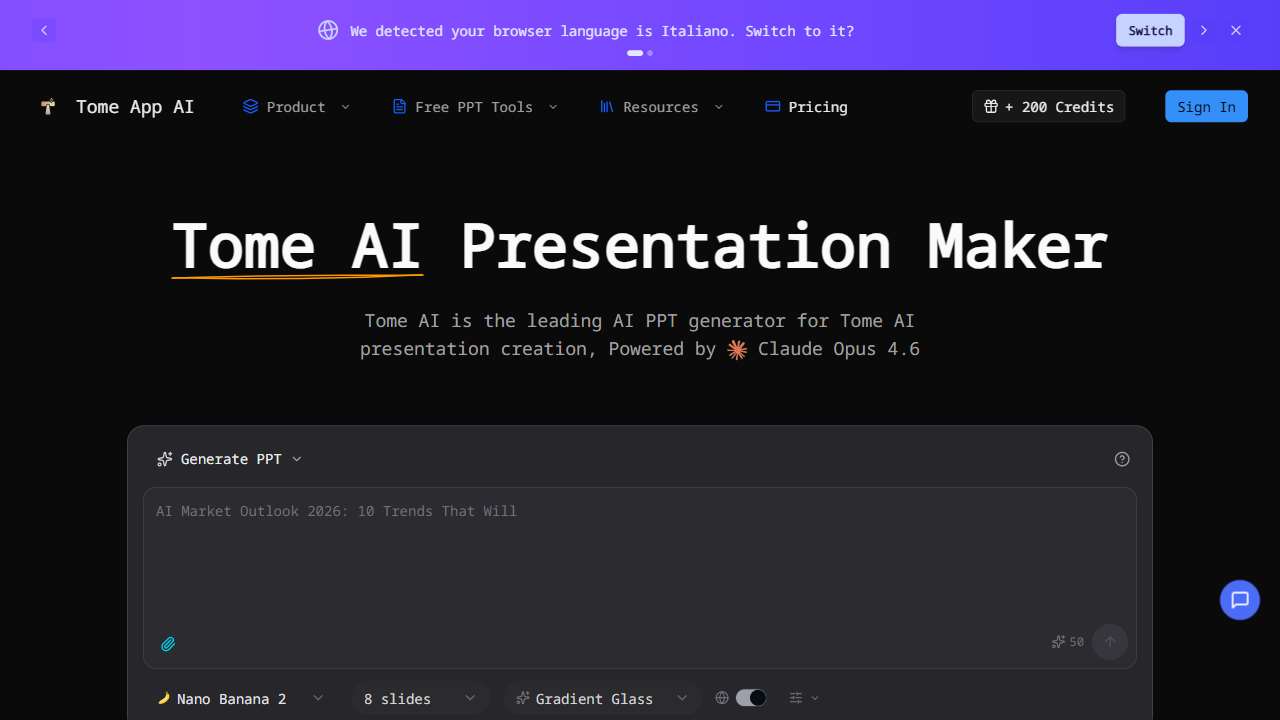Open the 8 slides count dropdown

click(x=420, y=698)
